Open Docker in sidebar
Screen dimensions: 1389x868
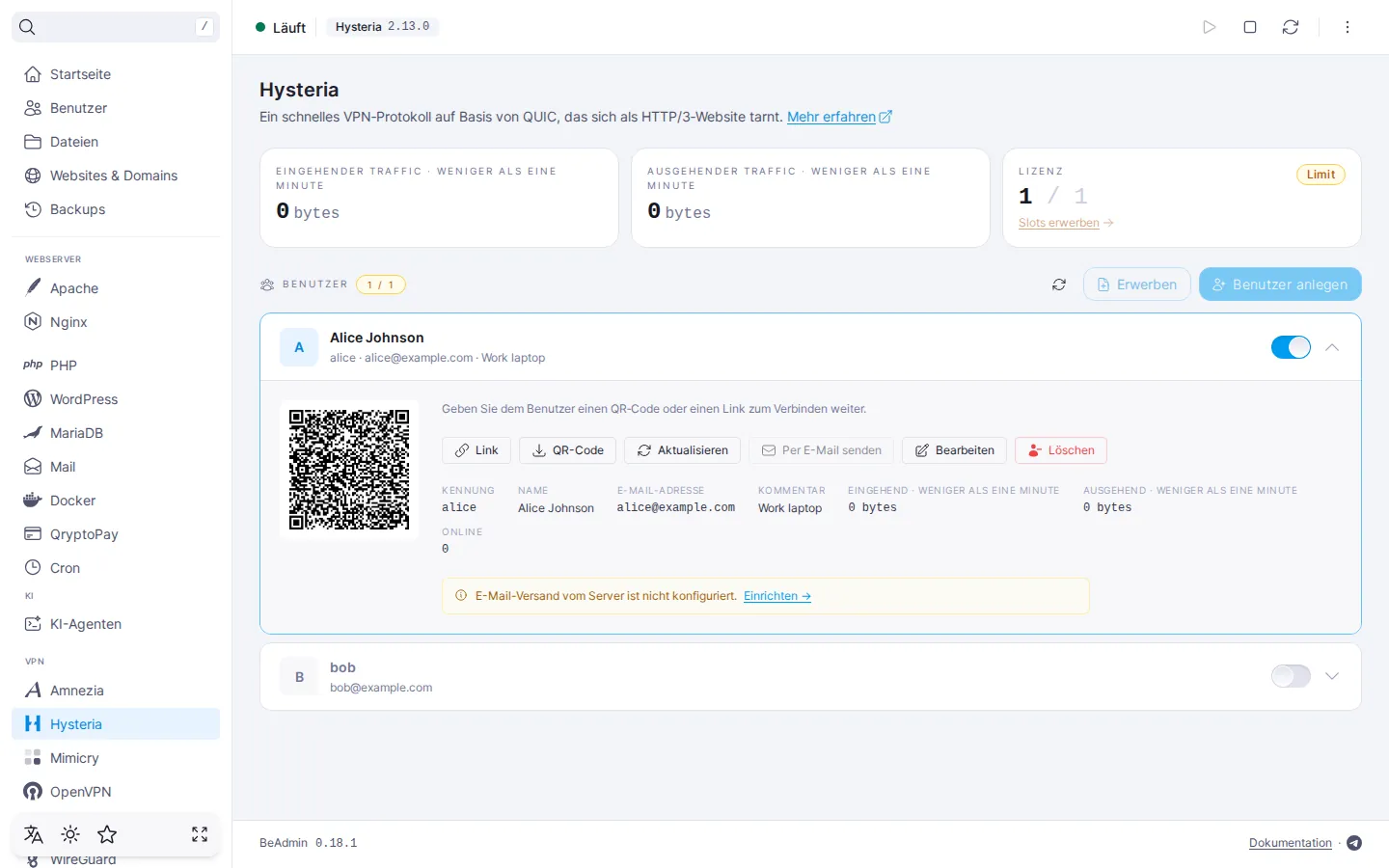(116, 501)
